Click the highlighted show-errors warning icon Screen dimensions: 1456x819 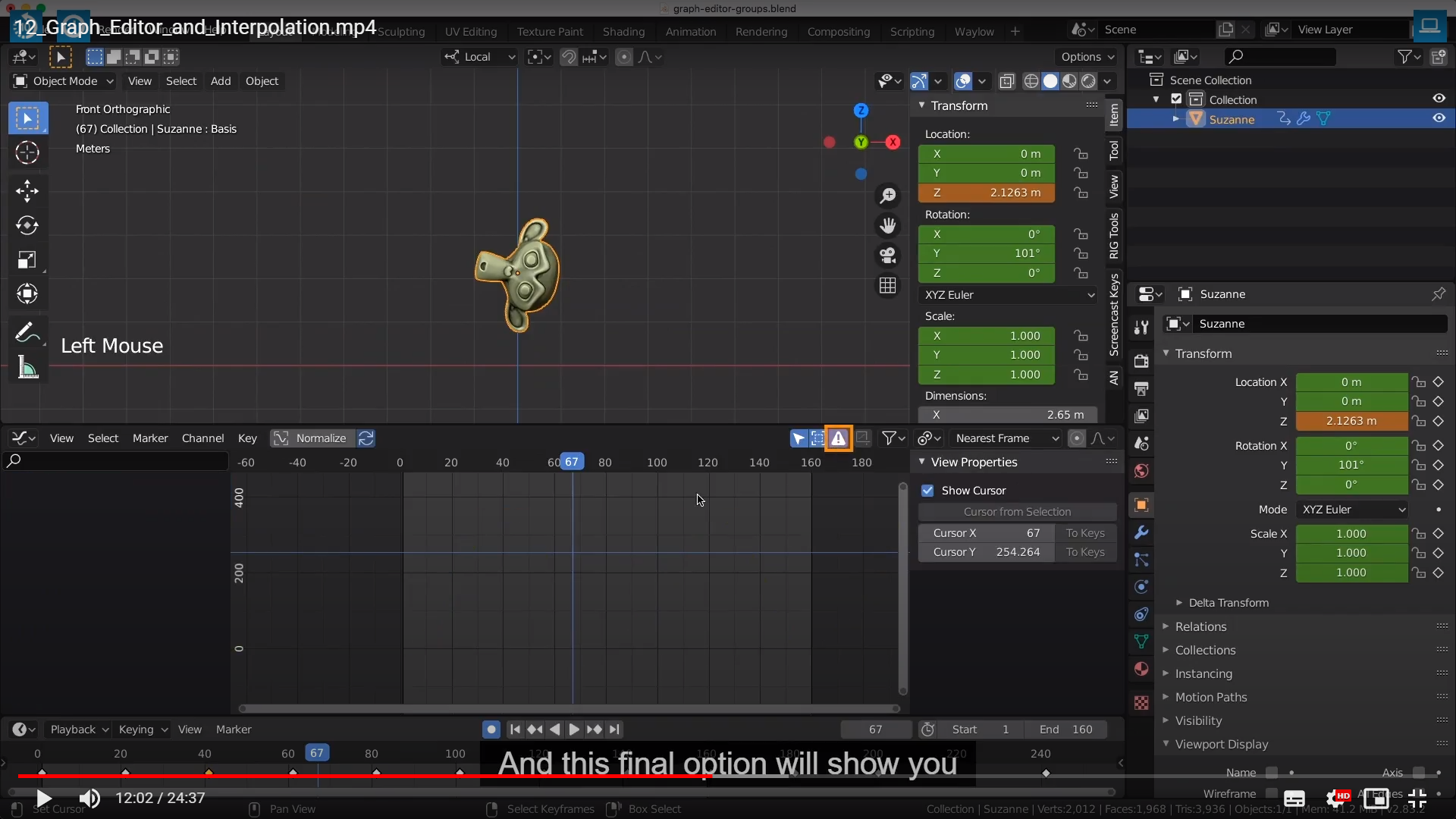point(838,438)
